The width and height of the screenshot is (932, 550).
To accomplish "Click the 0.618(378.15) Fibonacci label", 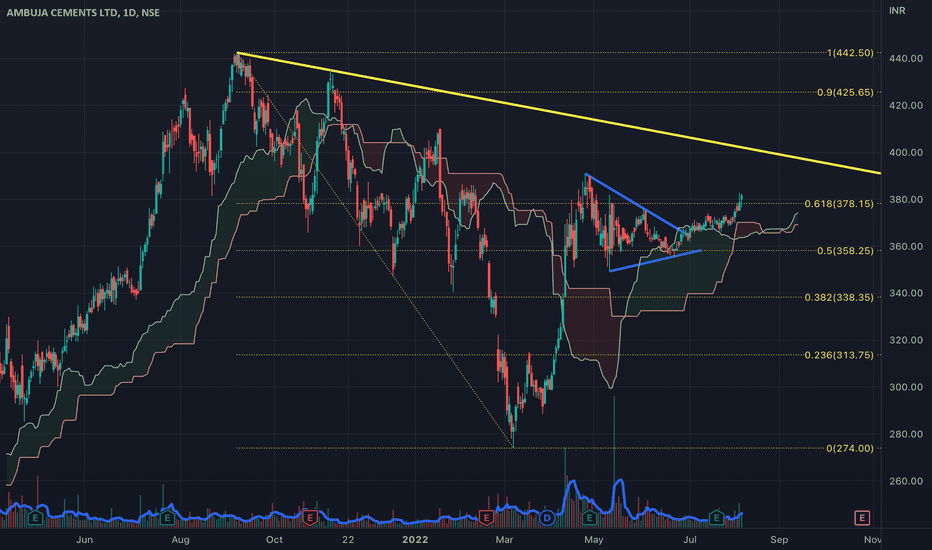I will pyautogui.click(x=839, y=204).
